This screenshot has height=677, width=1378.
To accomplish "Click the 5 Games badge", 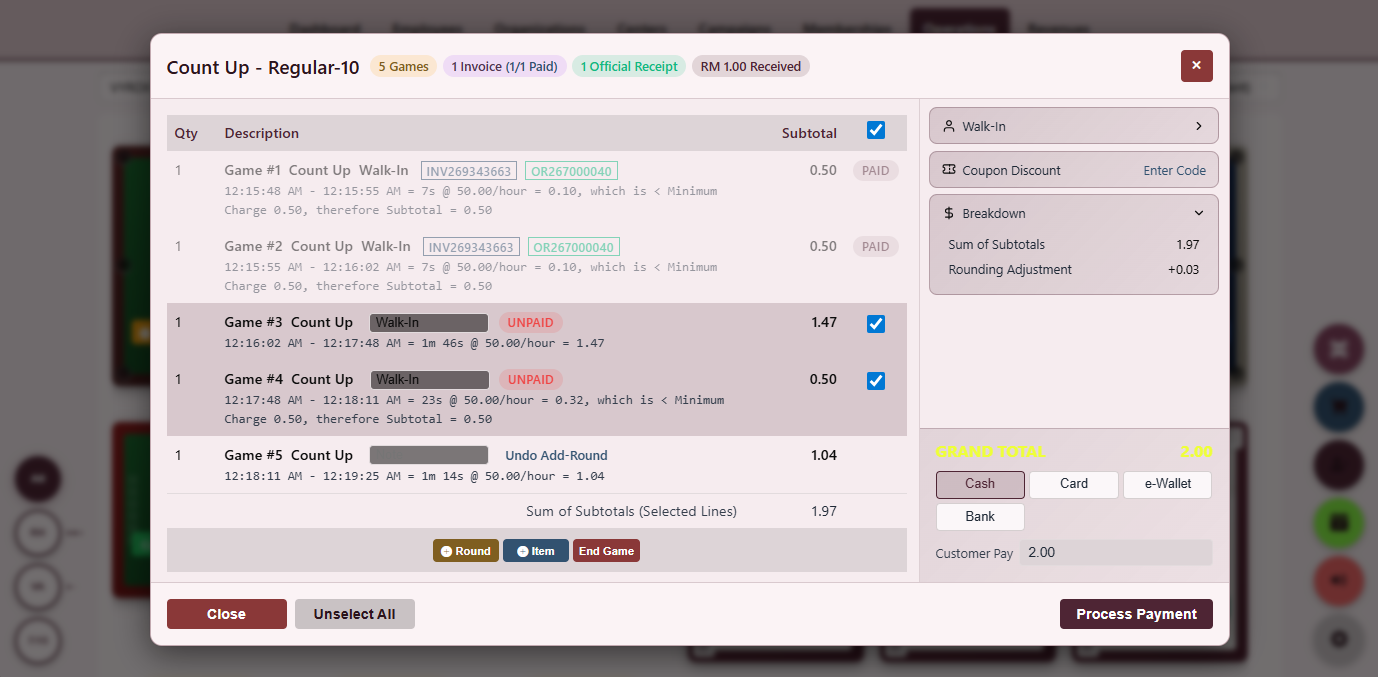I will (x=403, y=67).
